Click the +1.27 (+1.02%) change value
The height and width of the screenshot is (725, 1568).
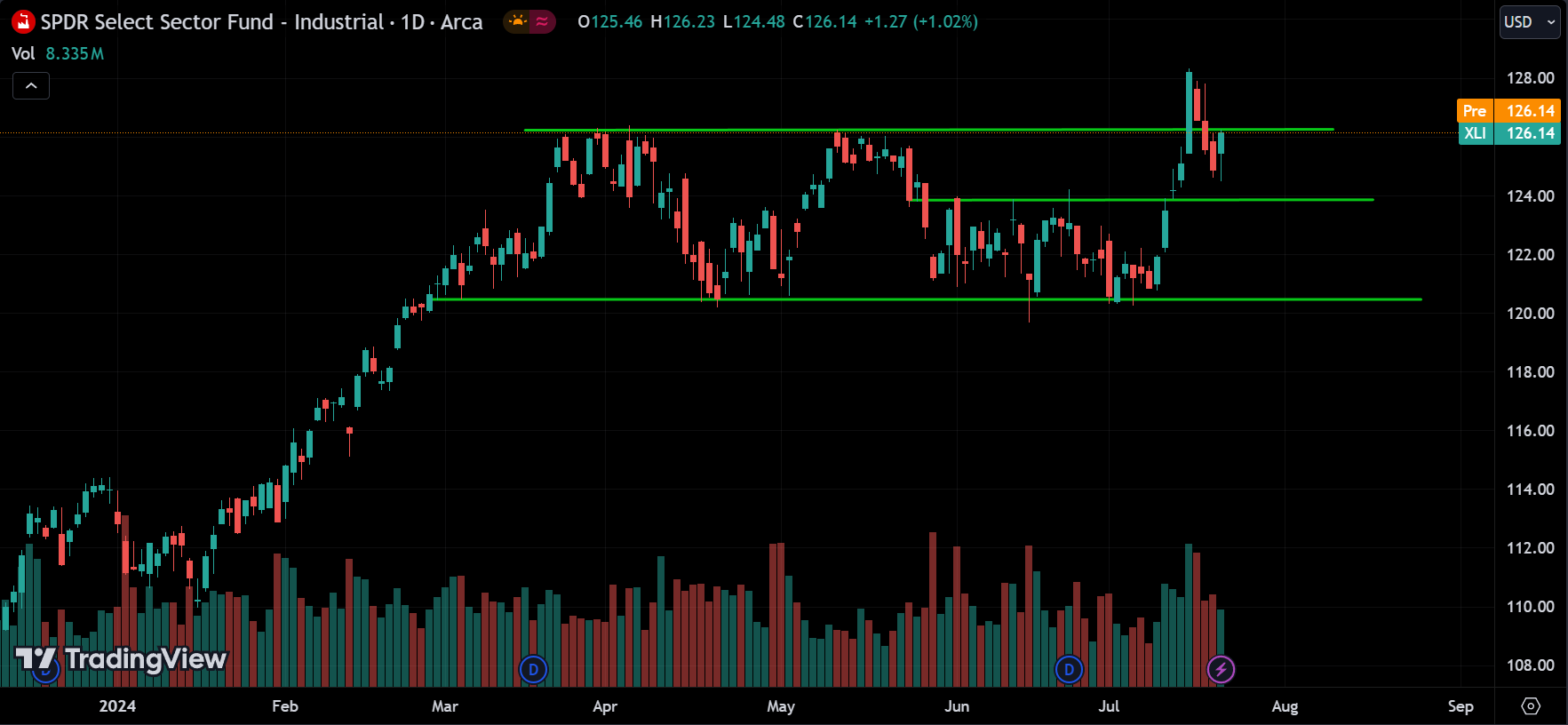(x=921, y=21)
